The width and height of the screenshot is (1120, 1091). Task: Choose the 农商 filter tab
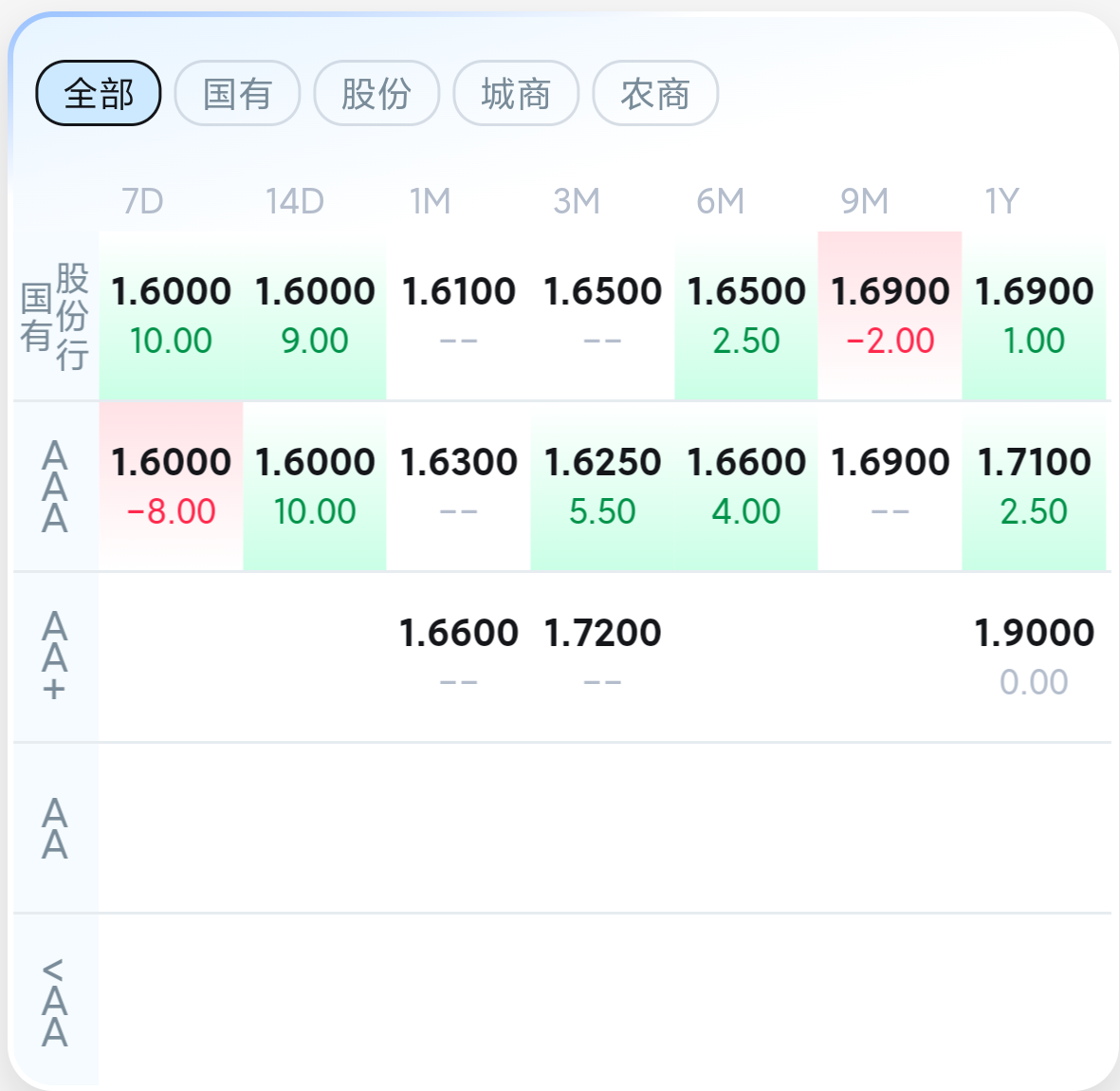655,93
